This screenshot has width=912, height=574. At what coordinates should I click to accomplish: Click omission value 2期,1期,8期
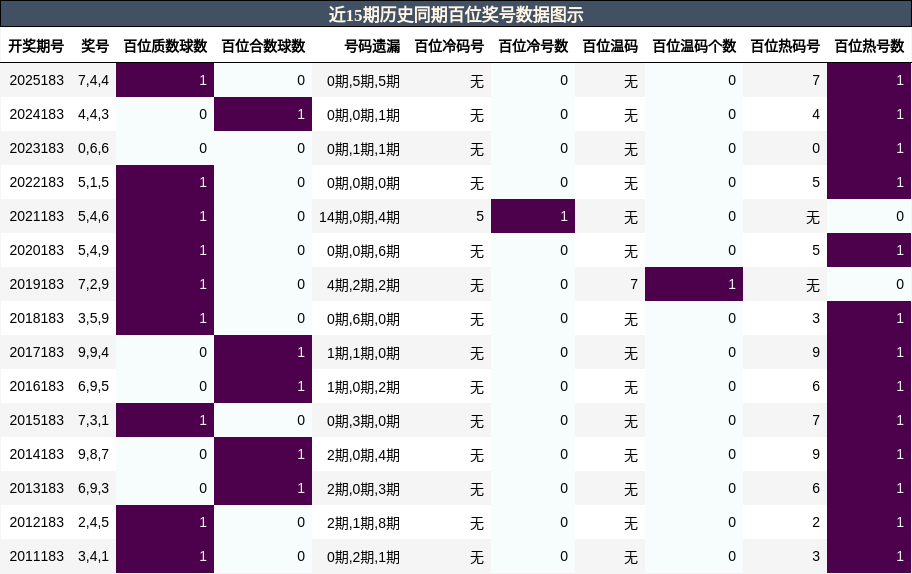[x=364, y=523]
